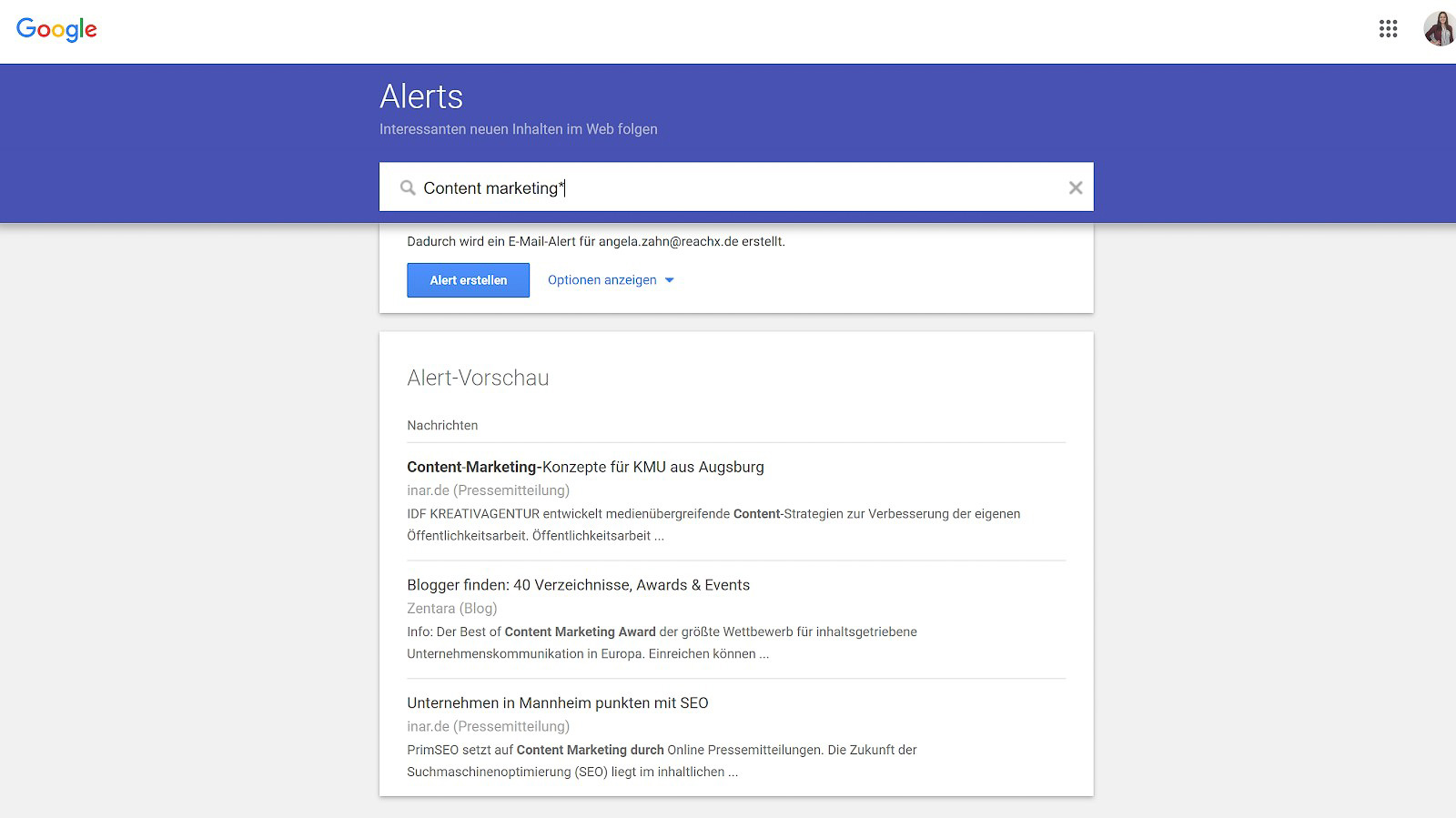This screenshot has width=1456, height=818.
Task: Expand the Optionen anzeigen dropdown arrow
Action: click(670, 280)
